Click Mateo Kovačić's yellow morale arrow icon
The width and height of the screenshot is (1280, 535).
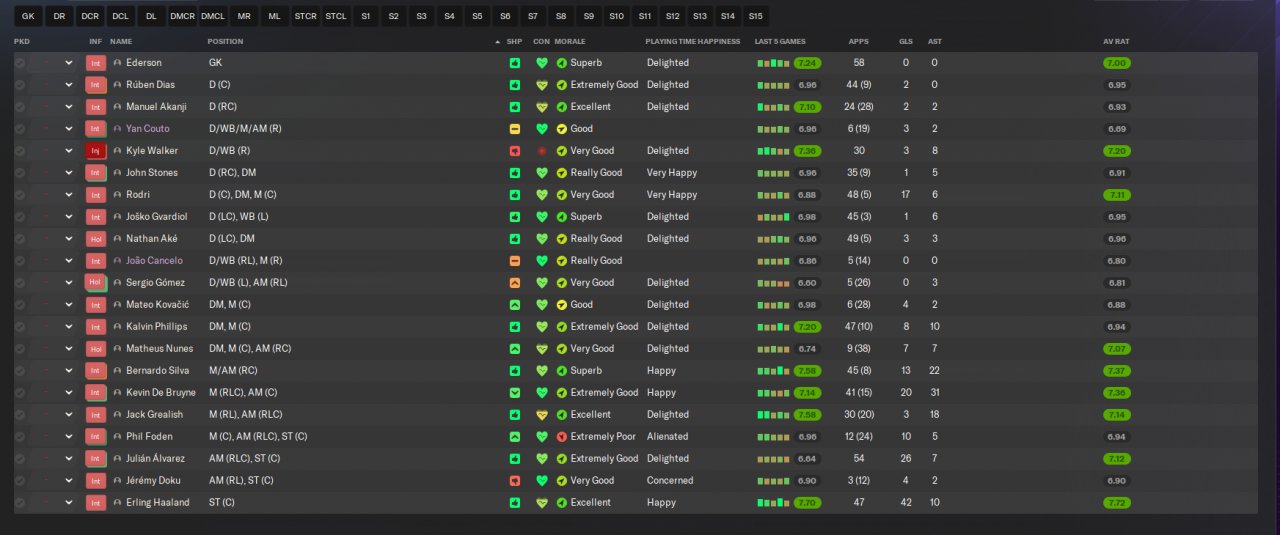pos(562,304)
